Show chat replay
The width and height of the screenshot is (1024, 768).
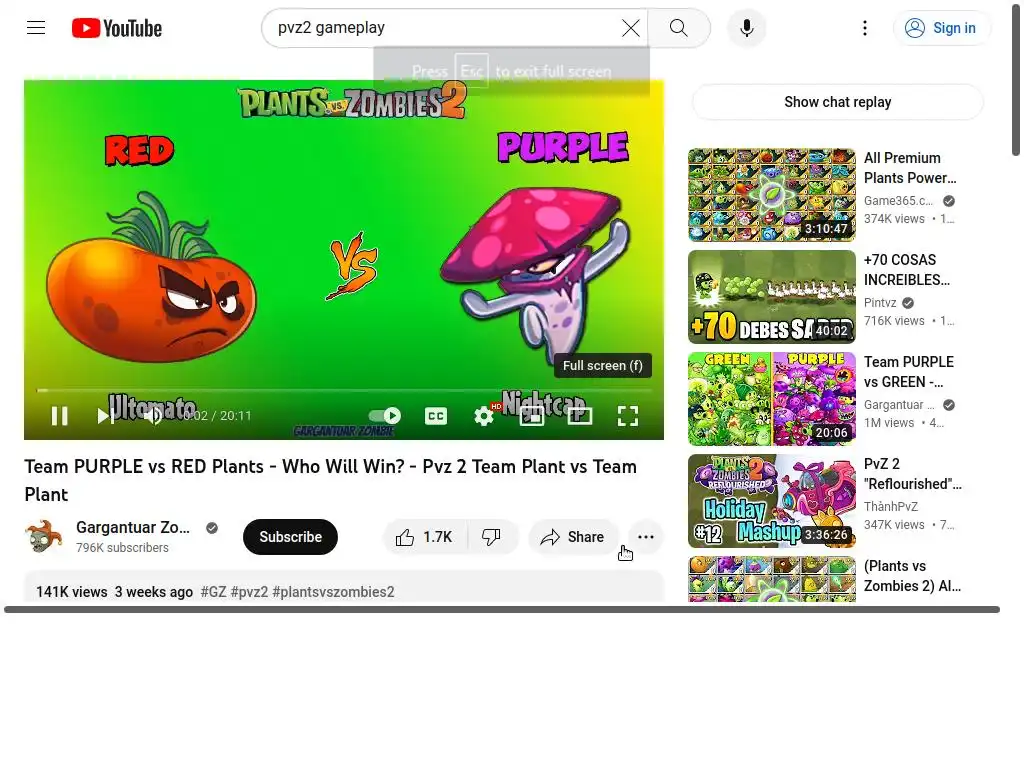pyautogui.click(x=837, y=102)
